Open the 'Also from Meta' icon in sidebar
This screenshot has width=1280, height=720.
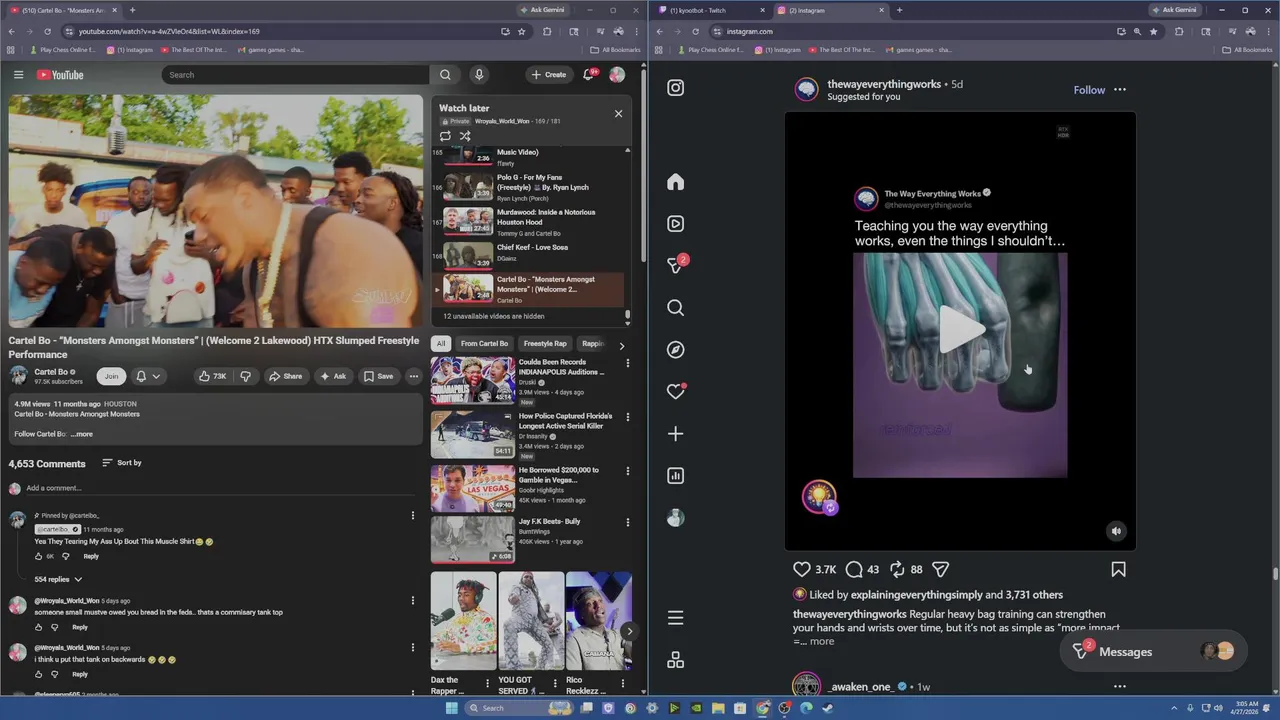(676, 660)
